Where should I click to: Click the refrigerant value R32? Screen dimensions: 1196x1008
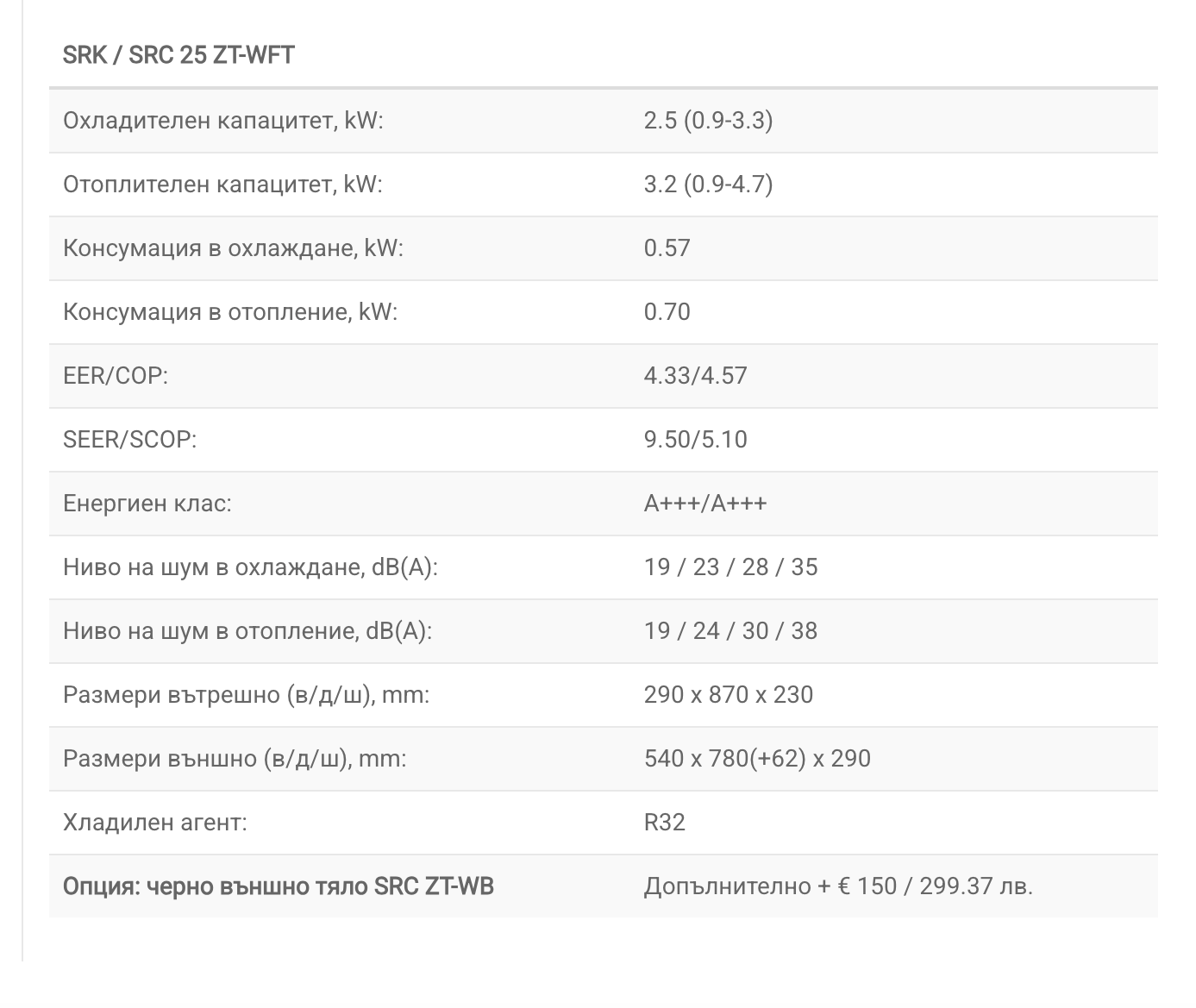664,822
